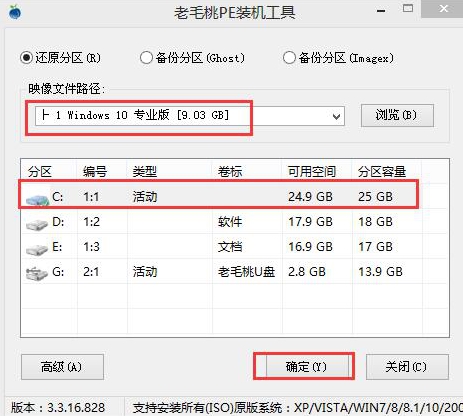Screen dimensions: 463x416
Task: Click 活动 type in C: row
Action: point(145,197)
